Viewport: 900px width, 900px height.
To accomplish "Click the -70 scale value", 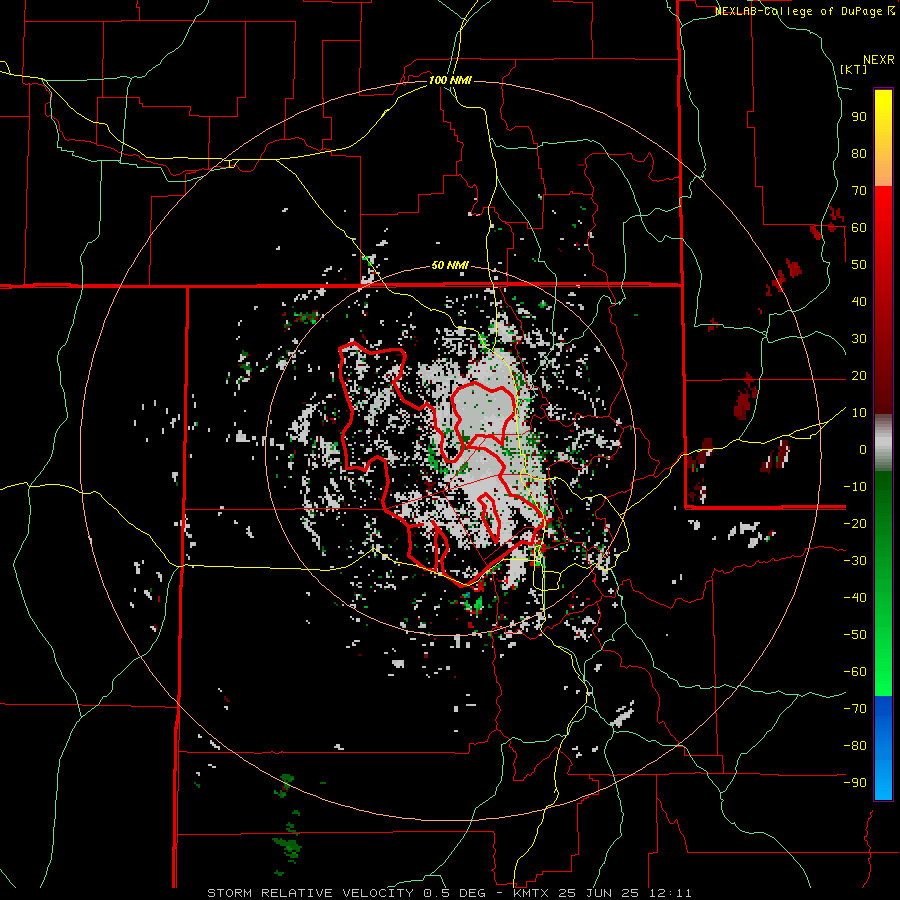I will pos(856,709).
